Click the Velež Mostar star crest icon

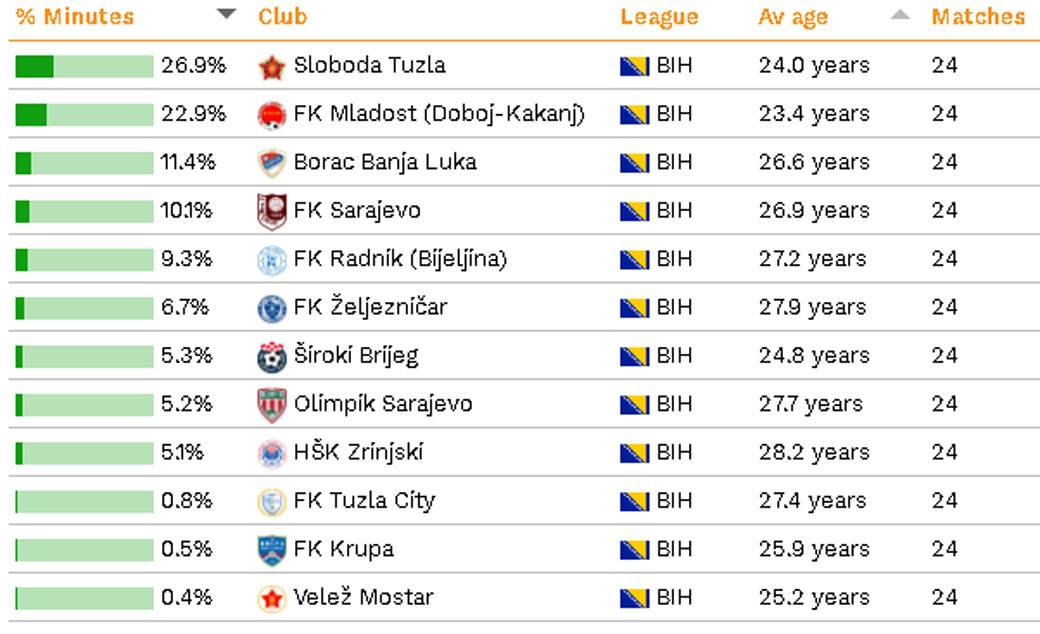[x=271, y=599]
